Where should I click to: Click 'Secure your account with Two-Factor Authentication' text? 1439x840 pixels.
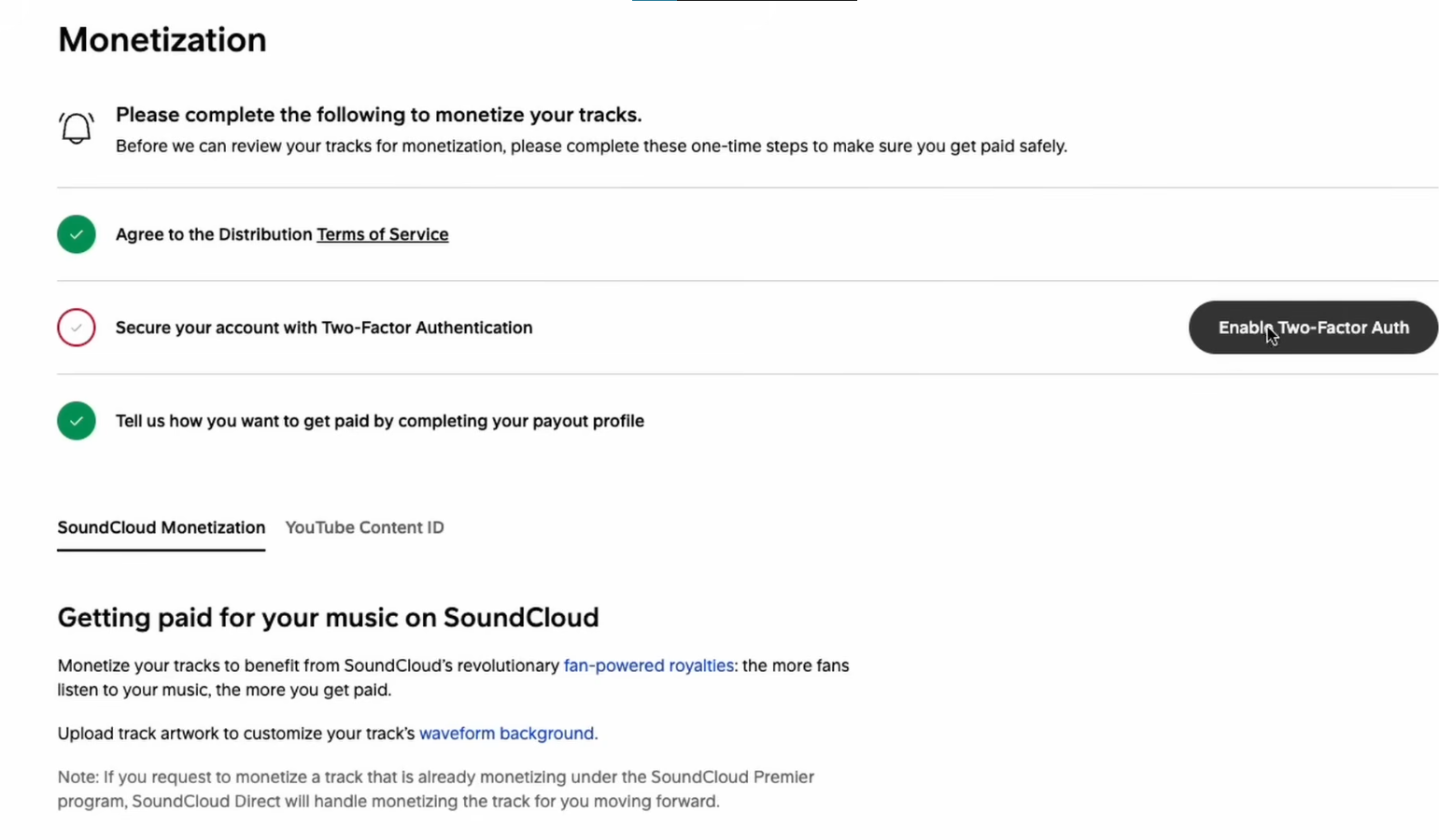coord(324,328)
